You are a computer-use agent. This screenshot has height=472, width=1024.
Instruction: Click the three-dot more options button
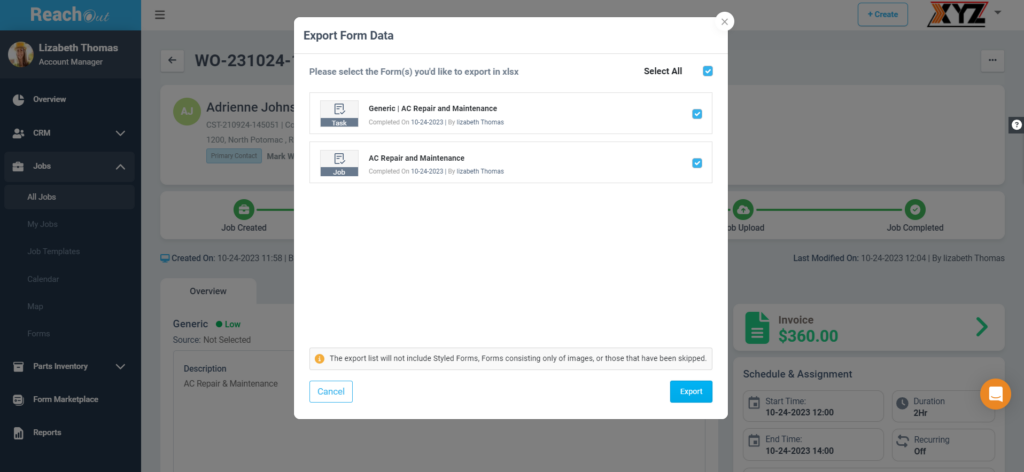(991, 60)
